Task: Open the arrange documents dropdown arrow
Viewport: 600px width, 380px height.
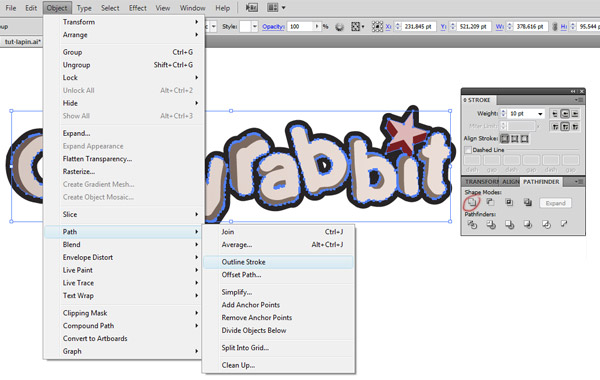Action: click(284, 8)
